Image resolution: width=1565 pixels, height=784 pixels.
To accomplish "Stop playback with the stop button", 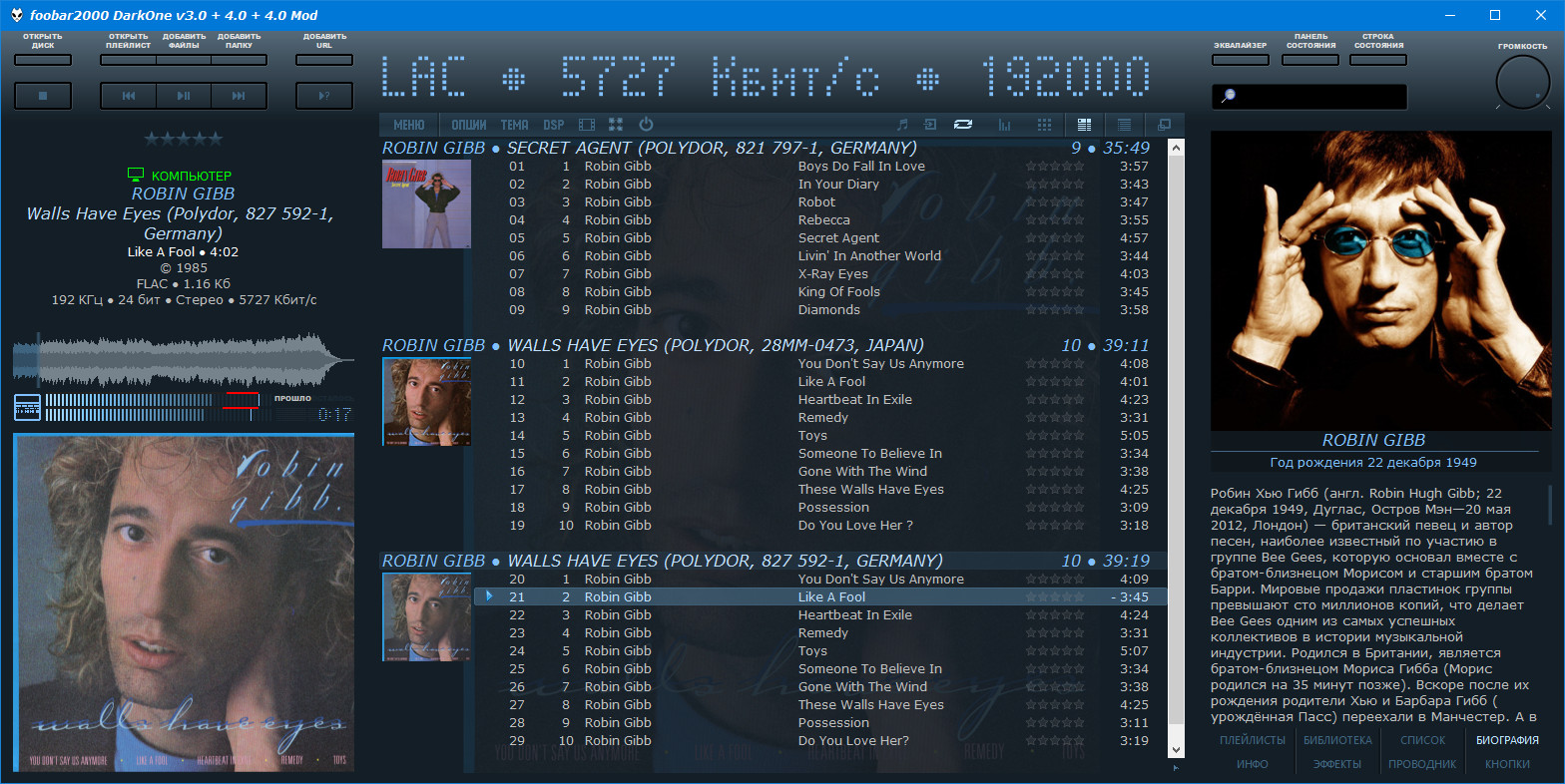I will 43,96.
